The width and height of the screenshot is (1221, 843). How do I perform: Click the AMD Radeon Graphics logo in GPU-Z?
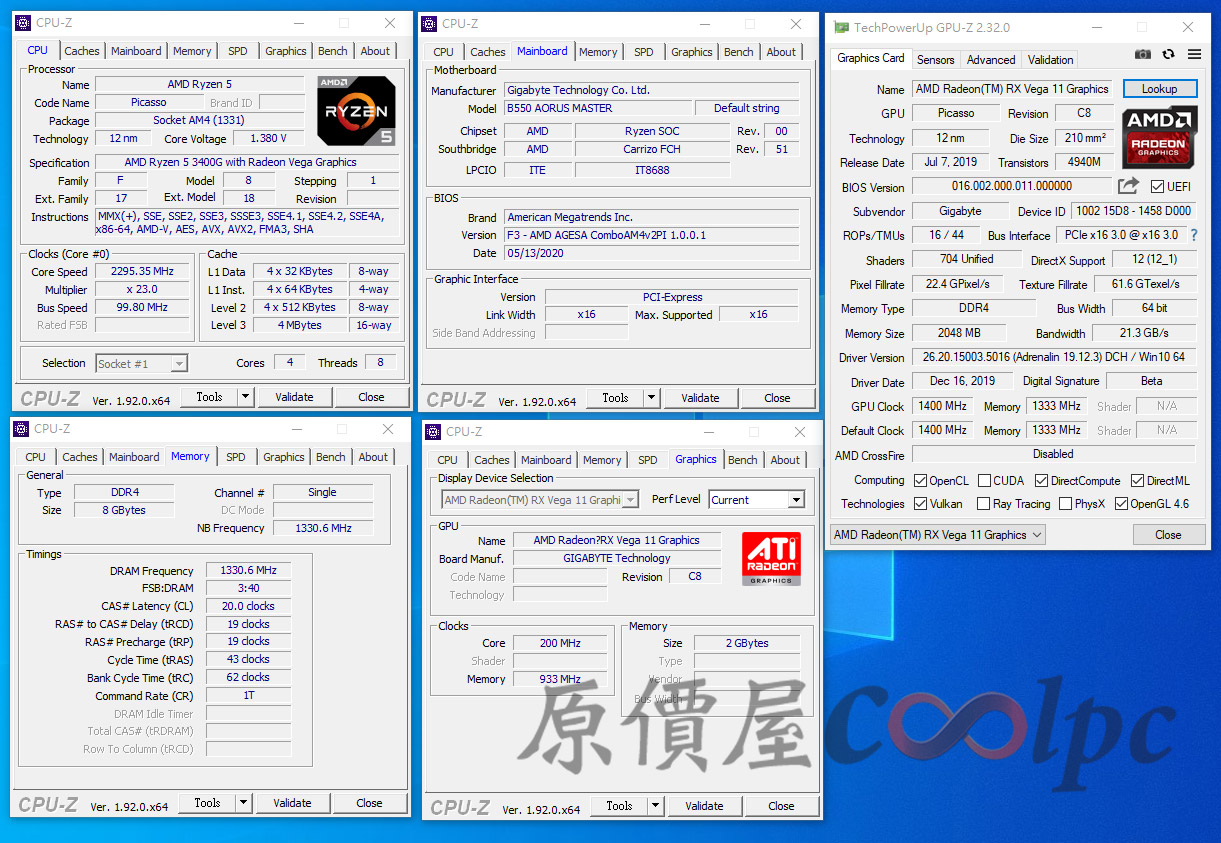point(1160,136)
